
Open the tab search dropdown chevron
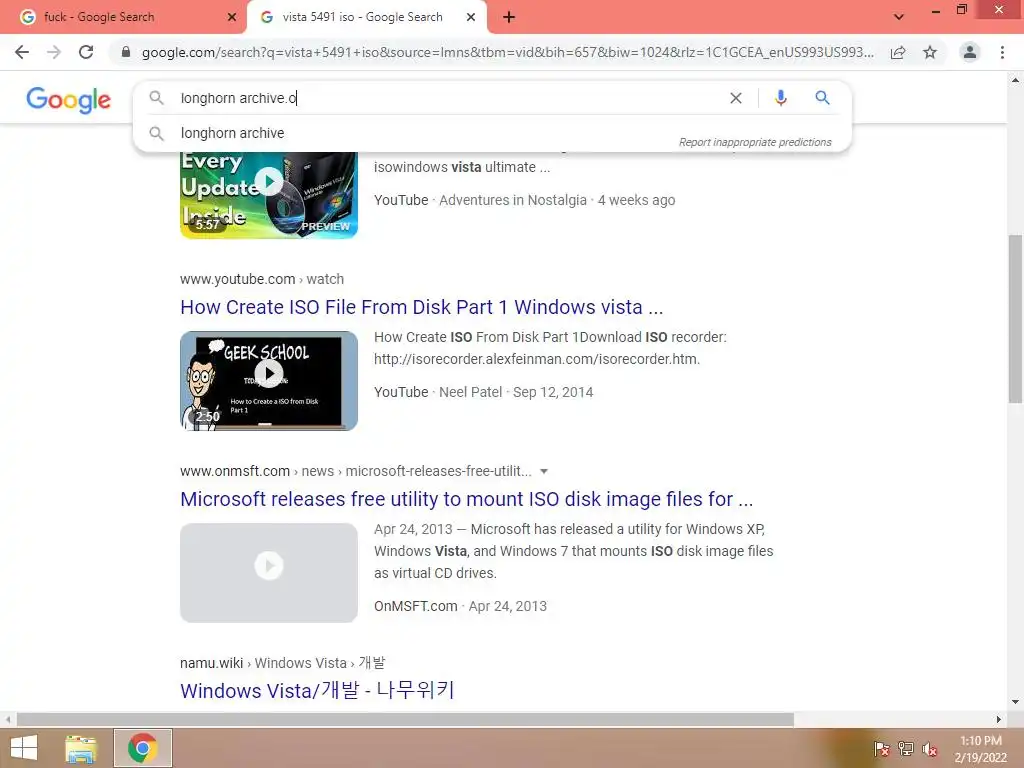899,17
